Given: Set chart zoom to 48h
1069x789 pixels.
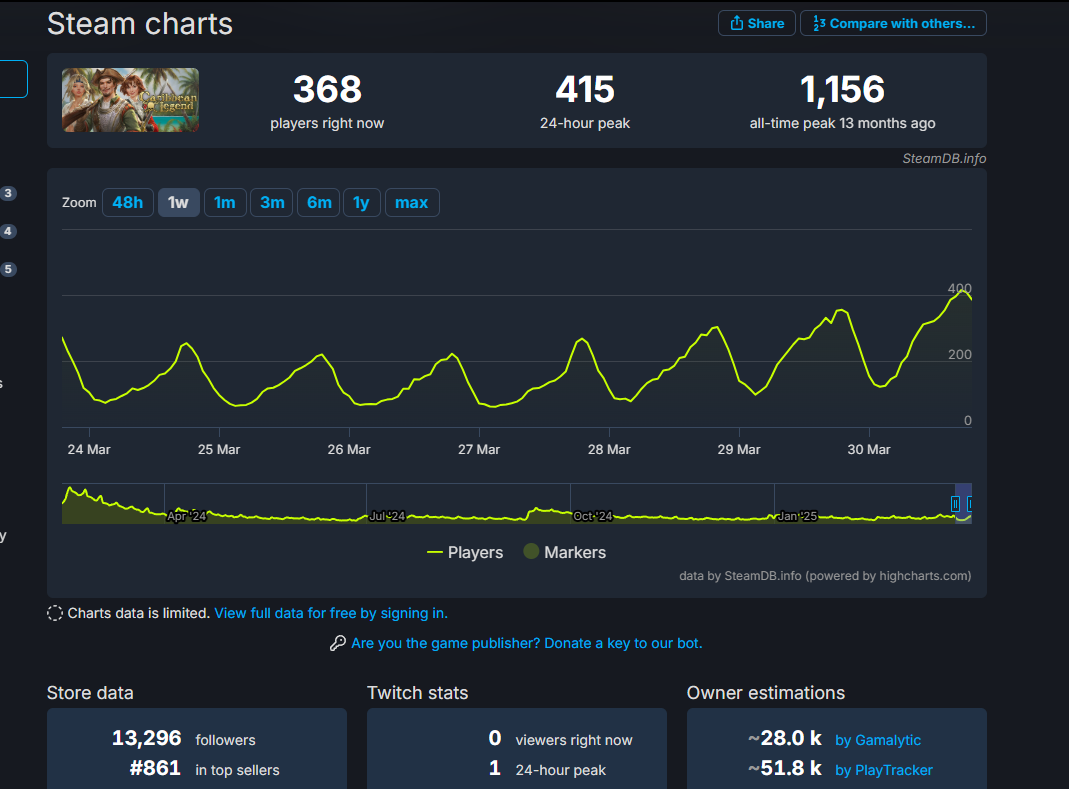Looking at the screenshot, I should [127, 203].
